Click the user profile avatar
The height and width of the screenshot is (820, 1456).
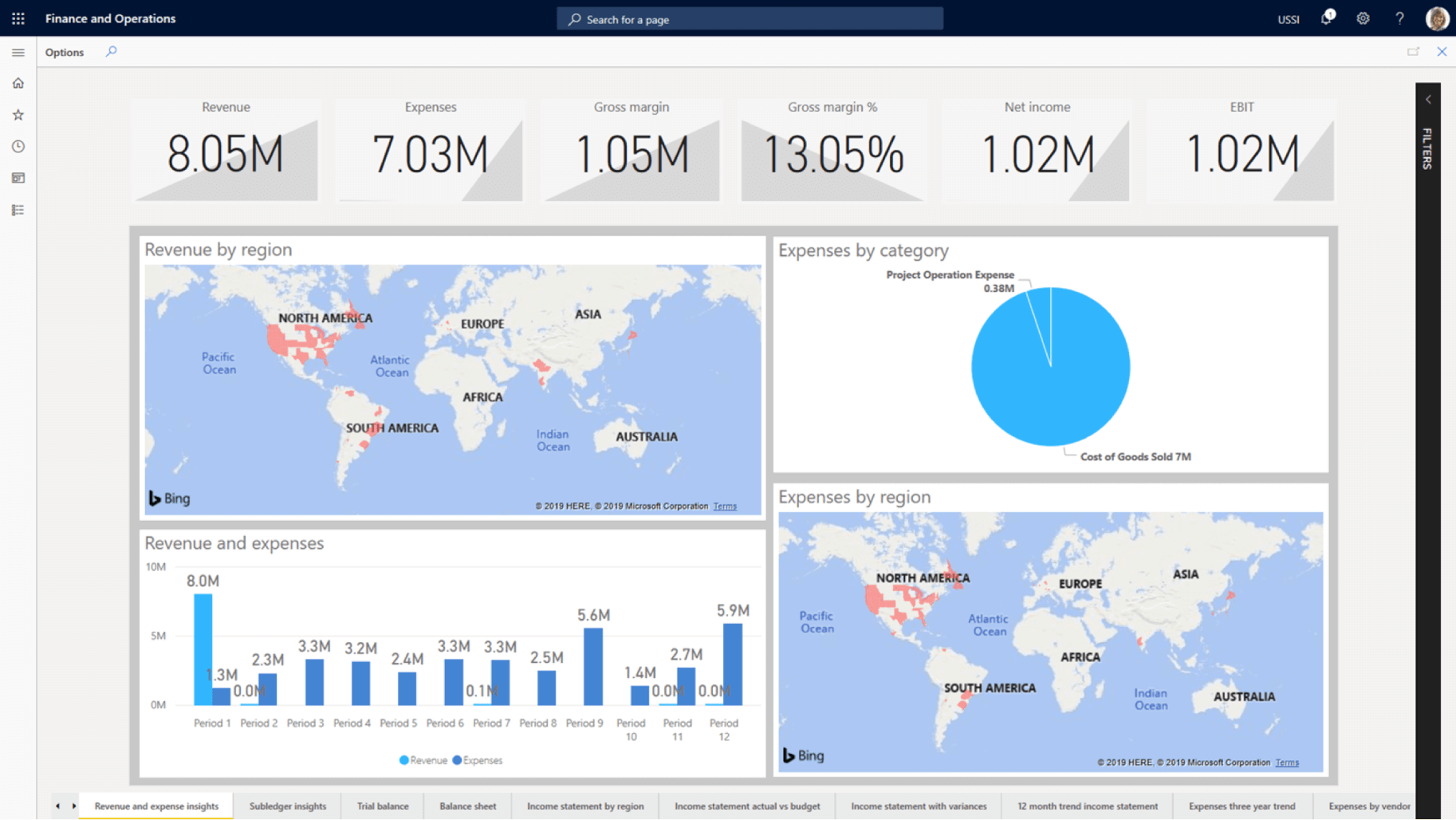(x=1436, y=18)
